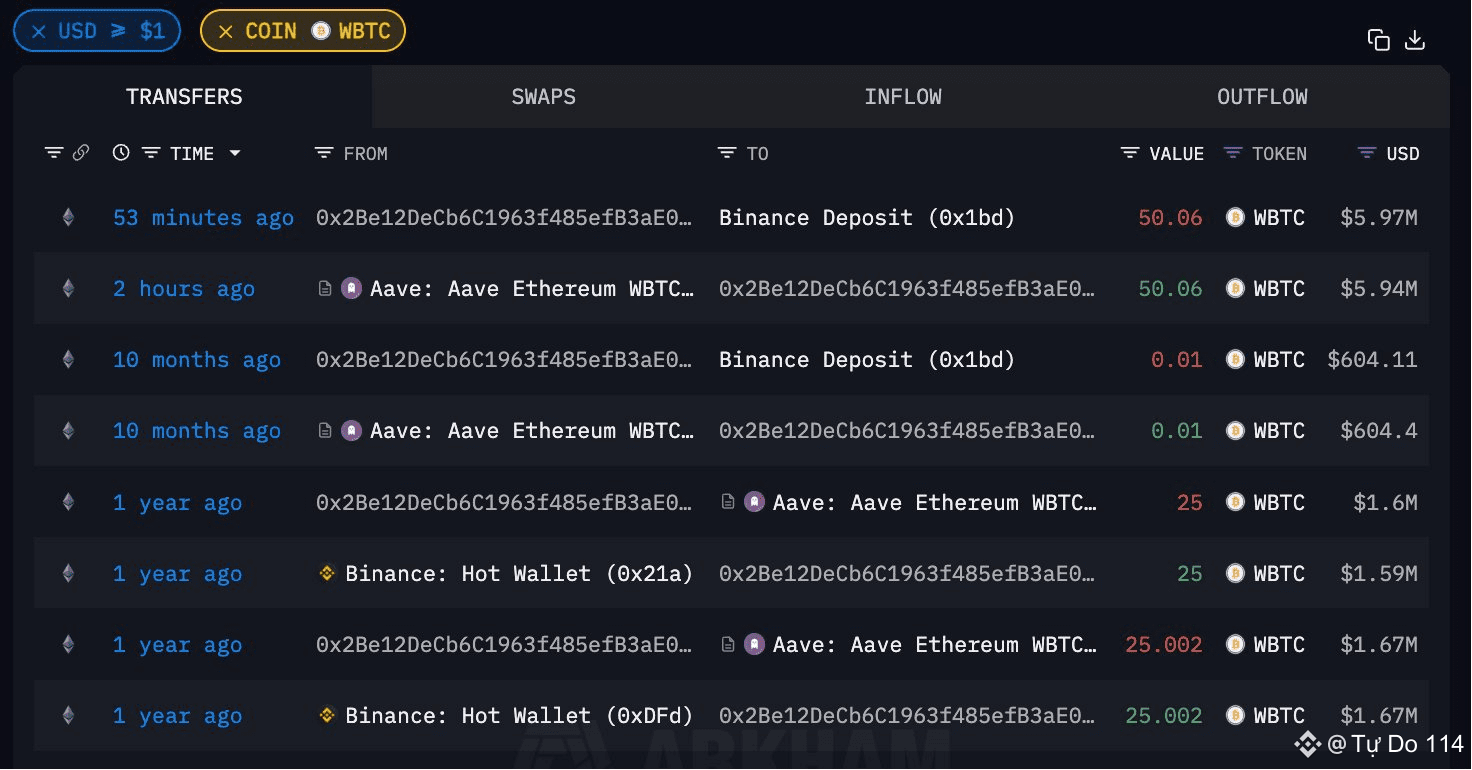This screenshot has height=770, width=1472.
Task: Open the USD column filter
Action: click(x=1367, y=153)
